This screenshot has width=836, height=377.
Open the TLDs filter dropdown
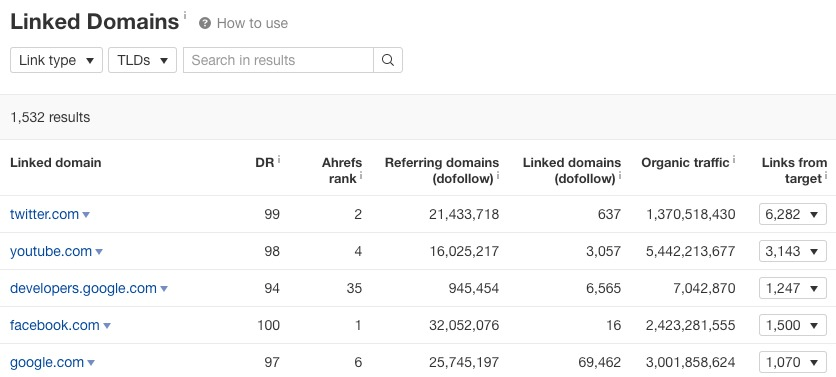142,60
